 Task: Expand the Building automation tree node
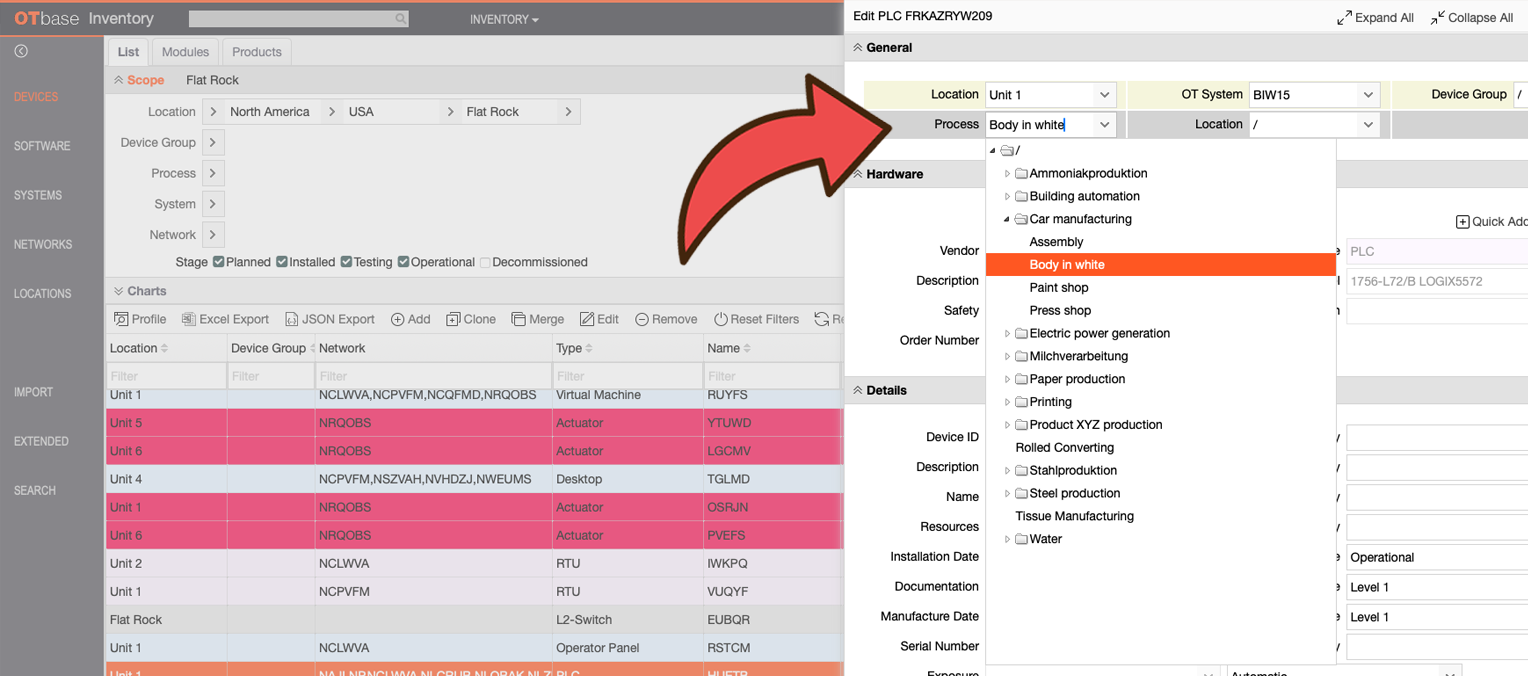pos(1007,196)
